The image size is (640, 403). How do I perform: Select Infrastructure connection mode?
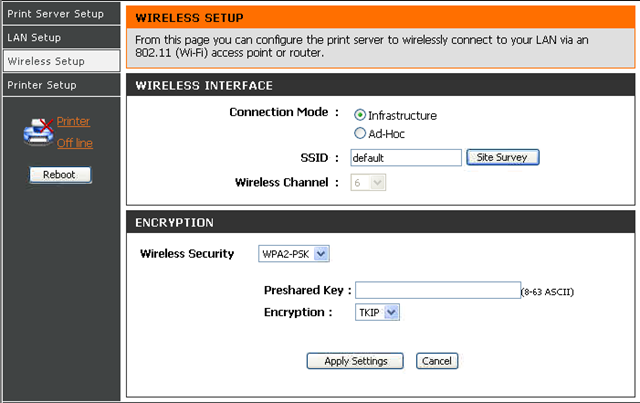coord(360,115)
